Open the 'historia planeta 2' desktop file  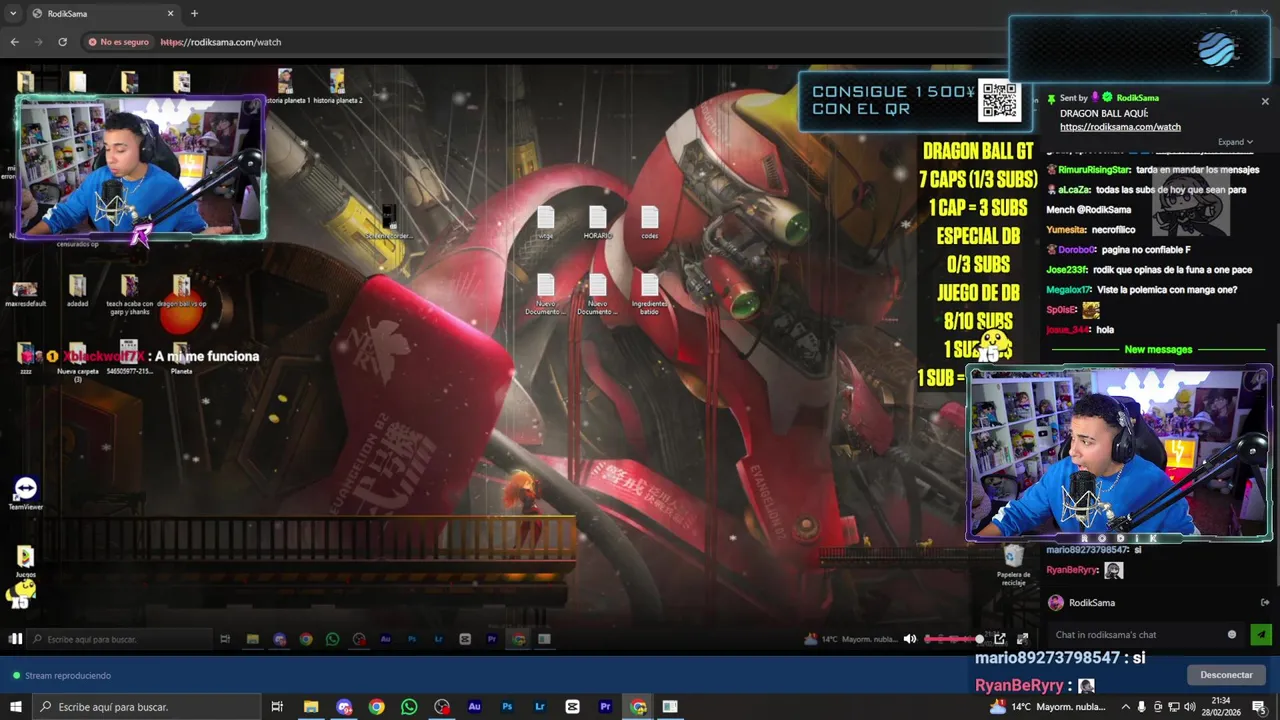click(338, 86)
